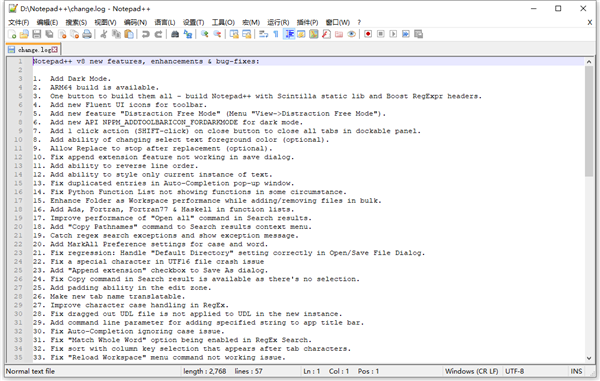600x381 pixels.
Task: Redo the action via toolbar arrow
Action: click(158, 34)
